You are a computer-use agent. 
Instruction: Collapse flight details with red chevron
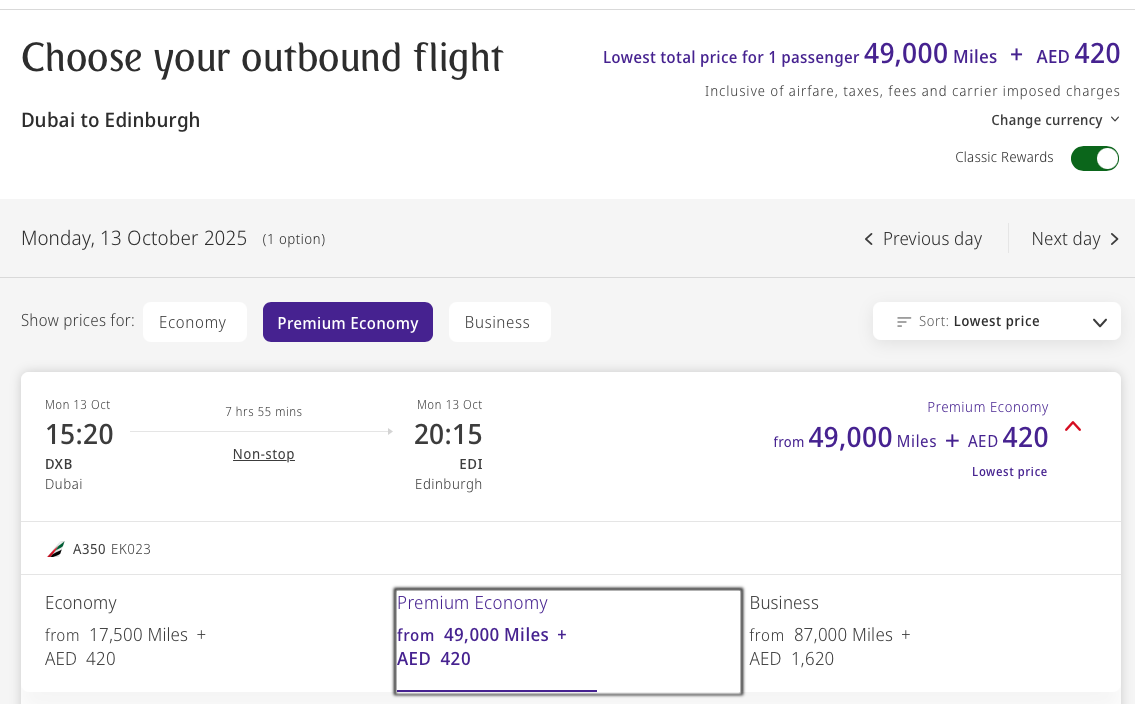click(1073, 427)
